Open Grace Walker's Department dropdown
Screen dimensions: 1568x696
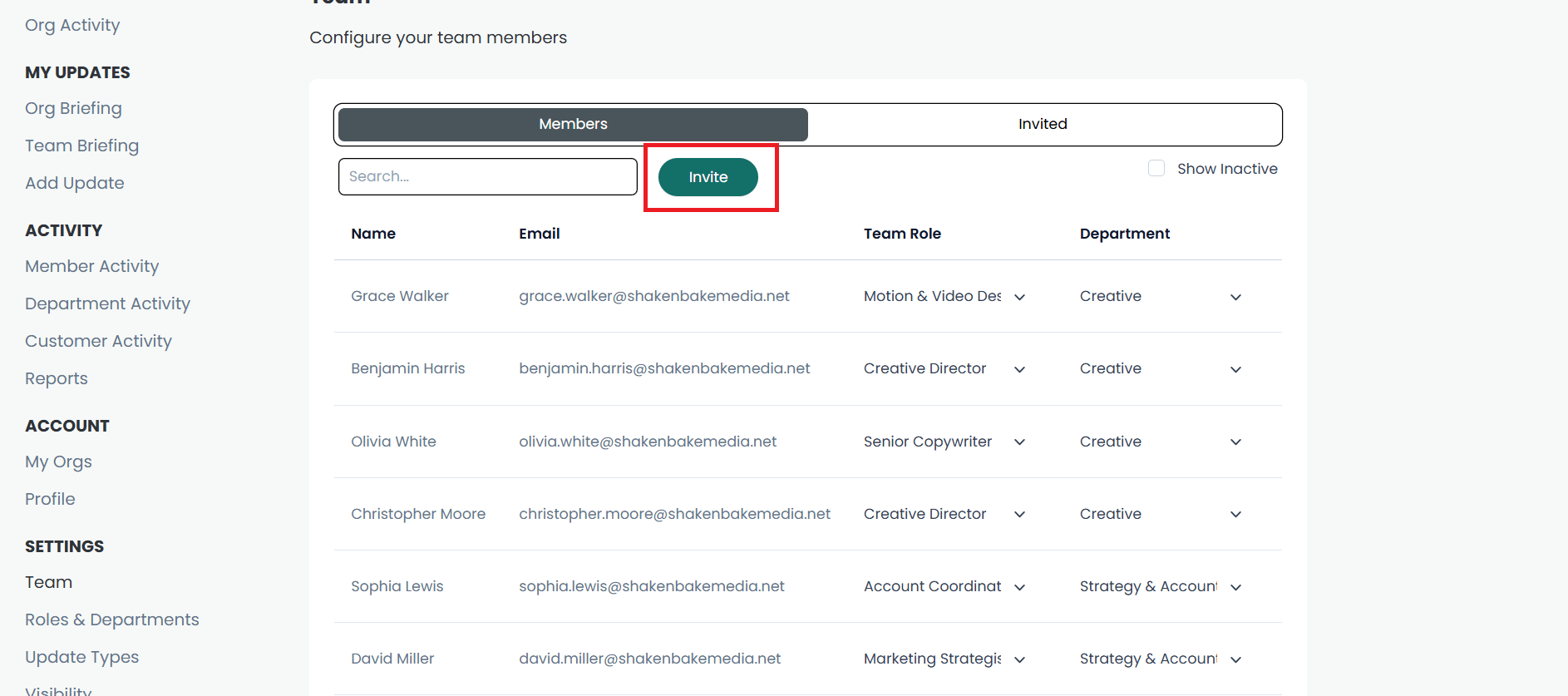point(1161,296)
